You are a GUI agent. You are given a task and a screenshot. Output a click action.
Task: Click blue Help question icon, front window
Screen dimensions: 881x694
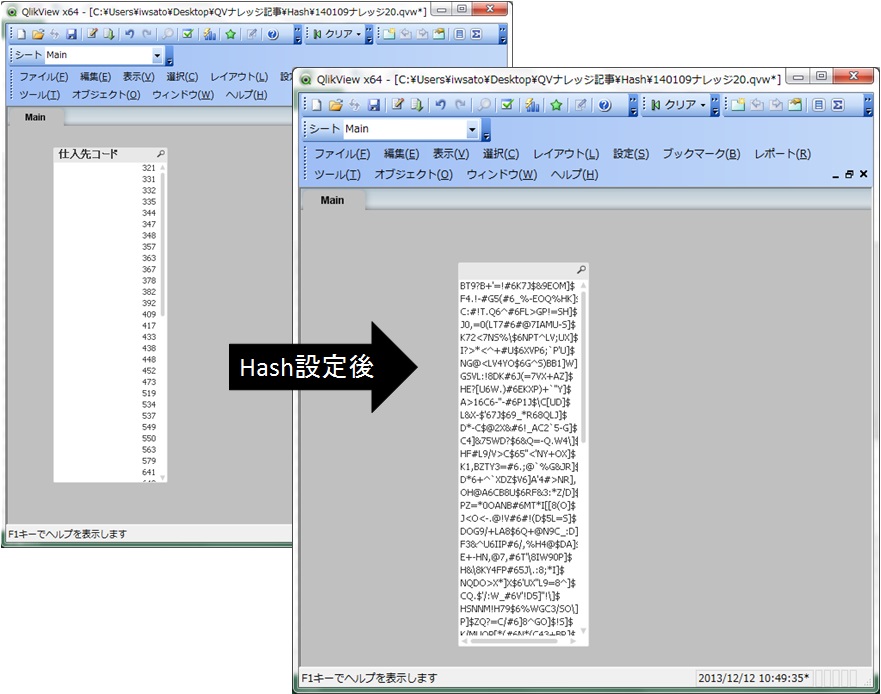[605, 105]
